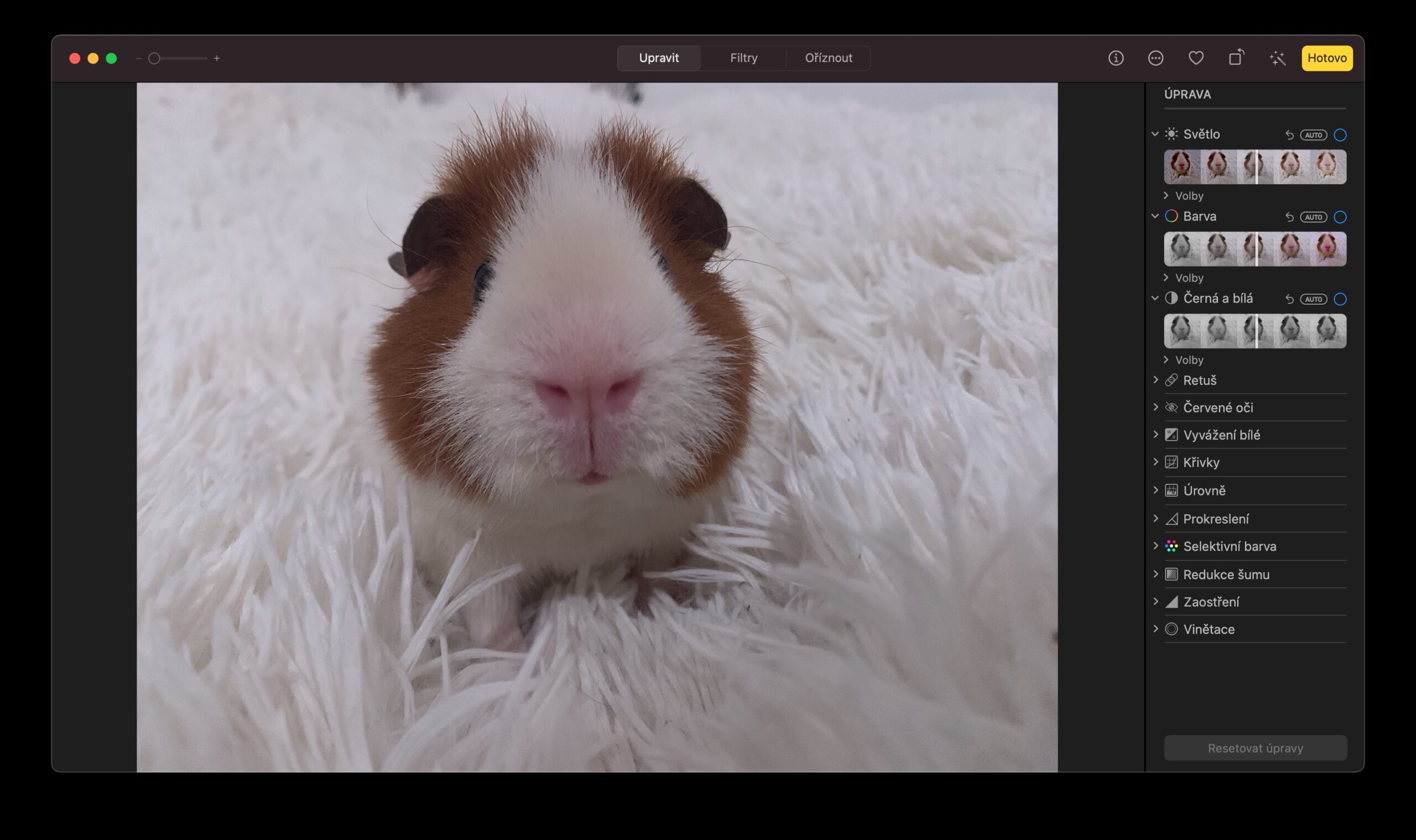Click the yellow Hotovo button
The height and width of the screenshot is (840, 1416).
click(x=1327, y=58)
